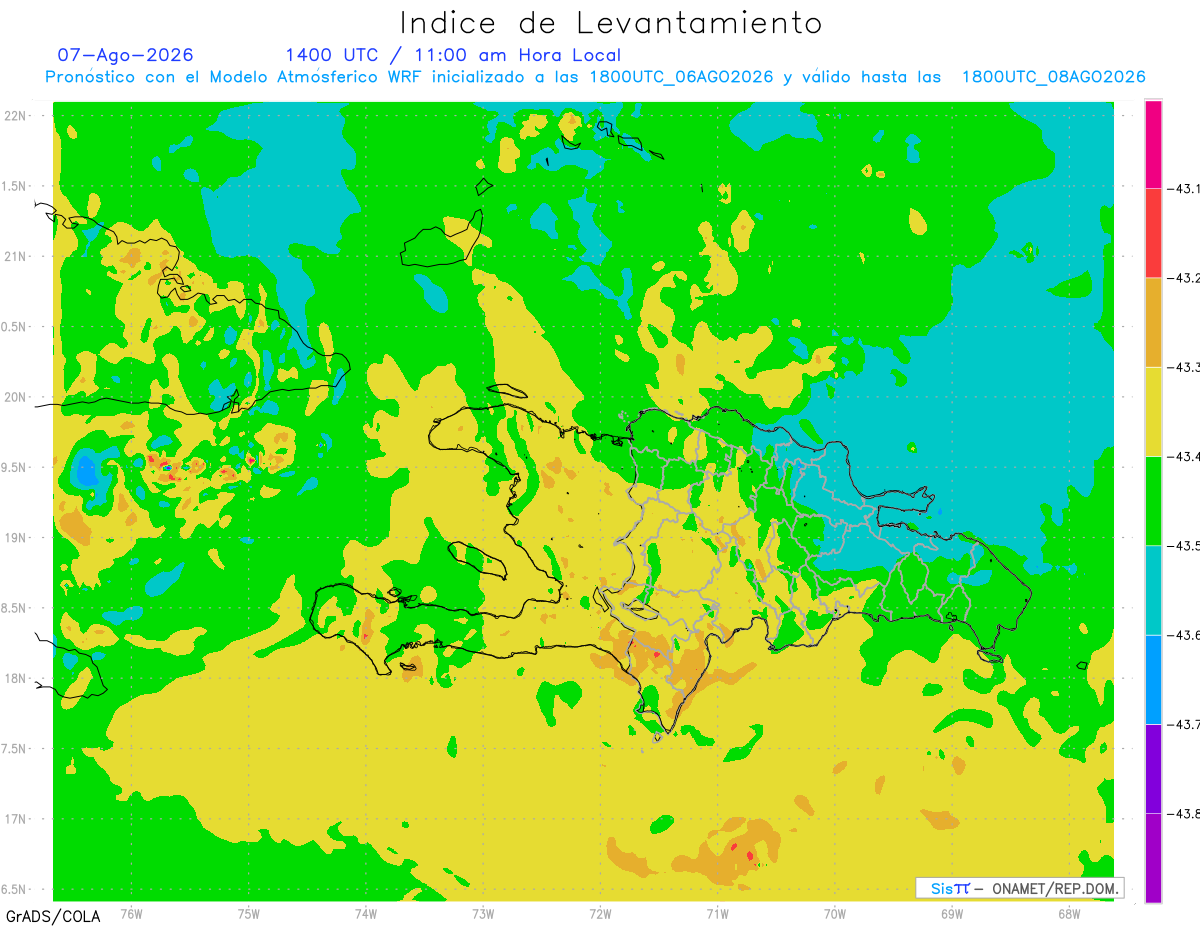Click the legend value '-43.5'
The height and width of the screenshot is (927, 1200).
pyautogui.click(x=1183, y=545)
